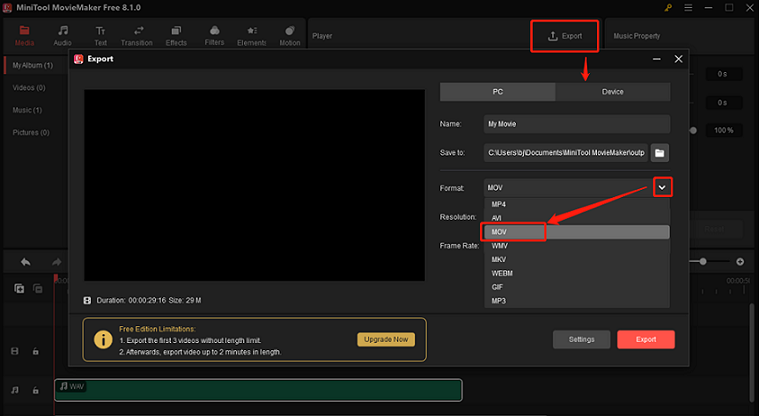Click the add track icon
The image size is (759, 416).
coord(19,289)
